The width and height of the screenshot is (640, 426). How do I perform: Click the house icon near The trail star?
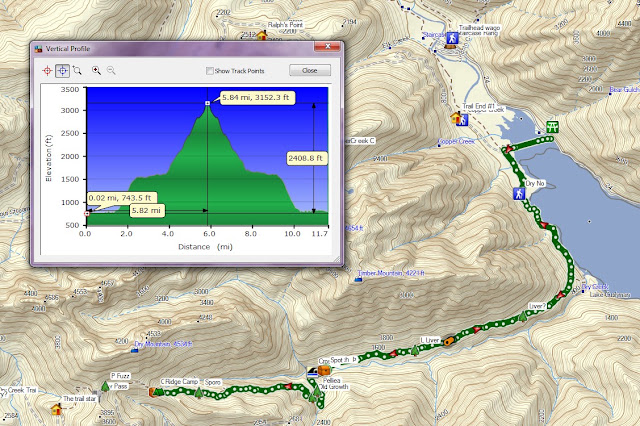(56, 409)
